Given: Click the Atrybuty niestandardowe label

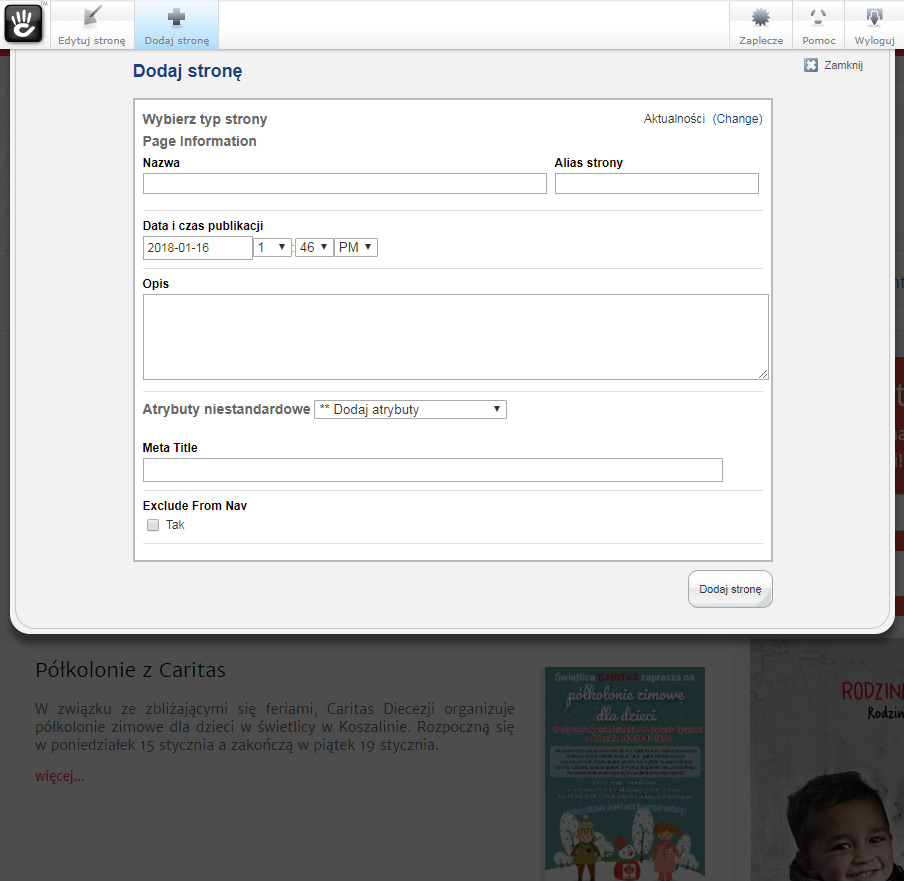Looking at the screenshot, I should tap(226, 409).
